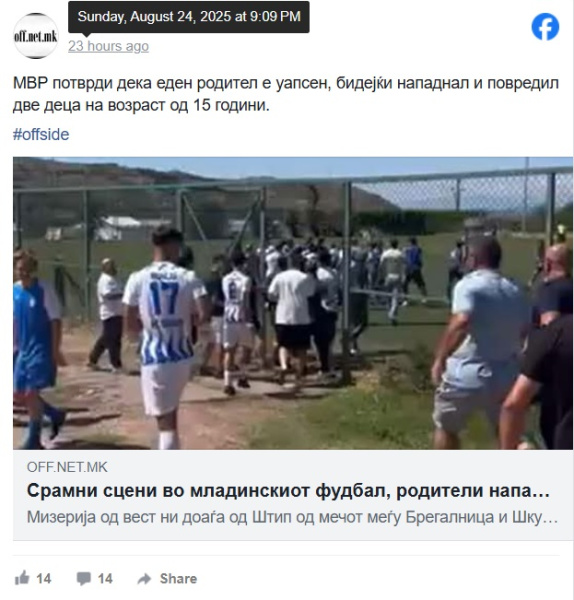Open the football brawl article thumbnail
The width and height of the screenshot is (574, 600).
point(293,303)
